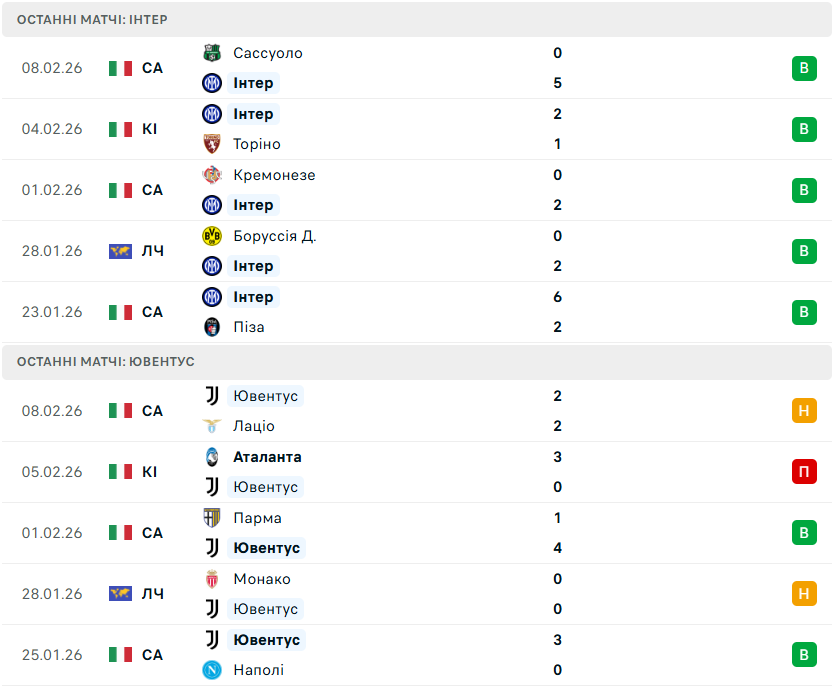Select the Останні матчі: Інтер header
This screenshot has width=836, height=688.
click(x=92, y=19)
